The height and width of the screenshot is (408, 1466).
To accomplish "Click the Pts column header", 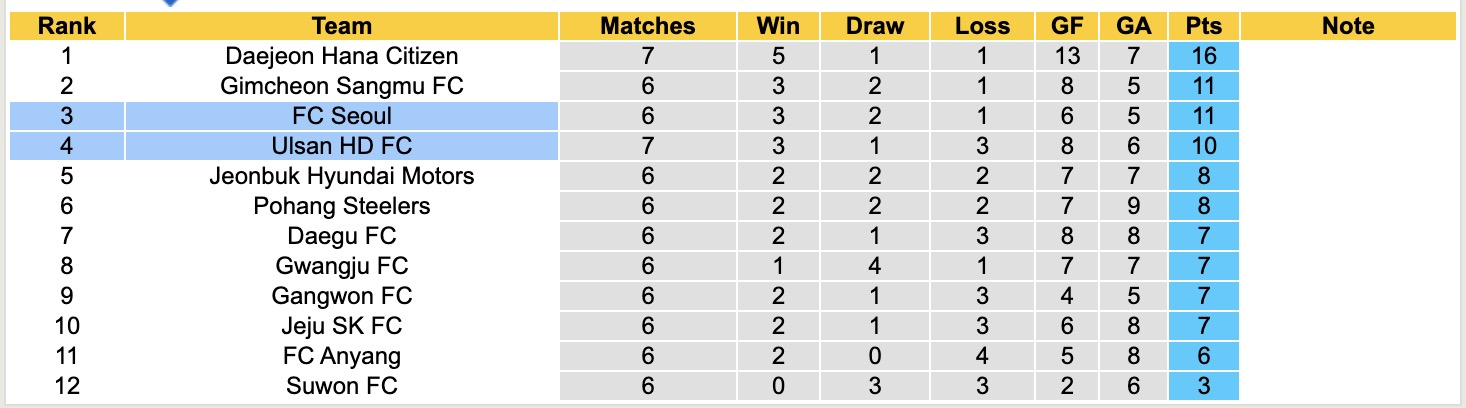I will 1204,26.
